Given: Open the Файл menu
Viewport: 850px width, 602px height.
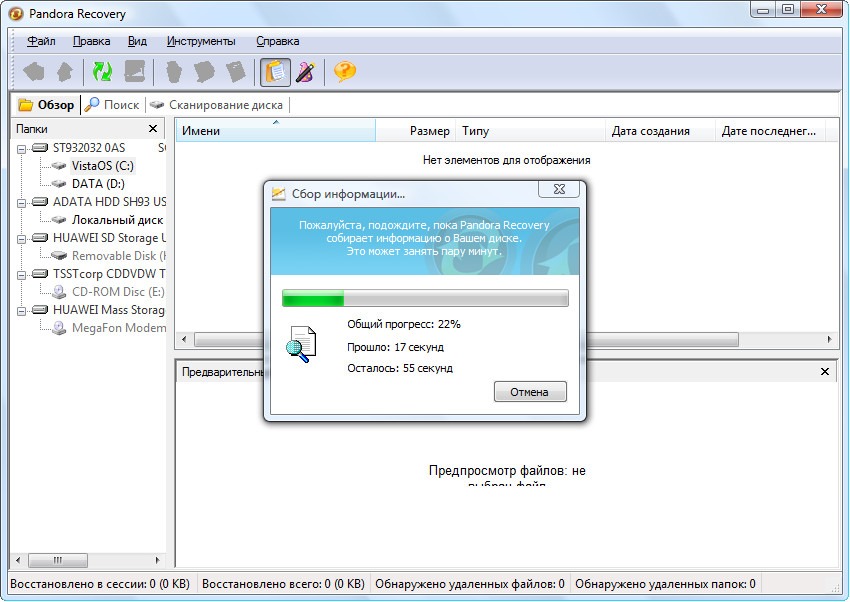Looking at the screenshot, I should [41, 41].
